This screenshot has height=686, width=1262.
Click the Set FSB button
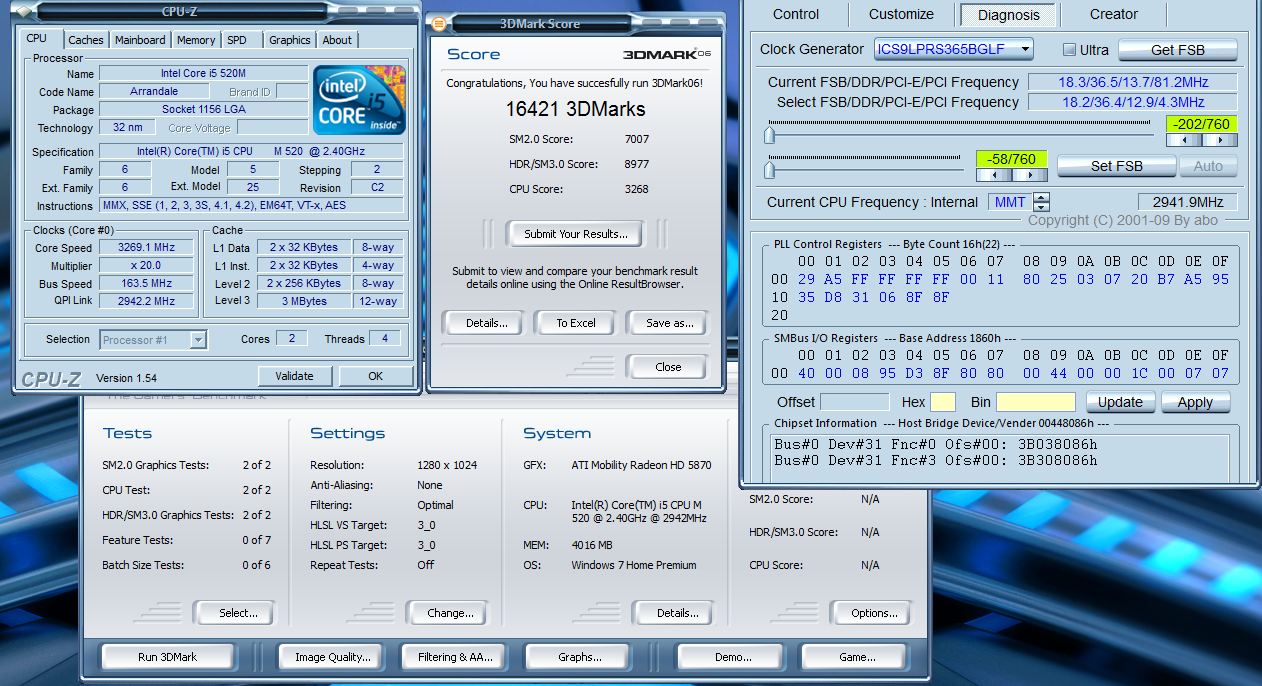(x=1116, y=166)
